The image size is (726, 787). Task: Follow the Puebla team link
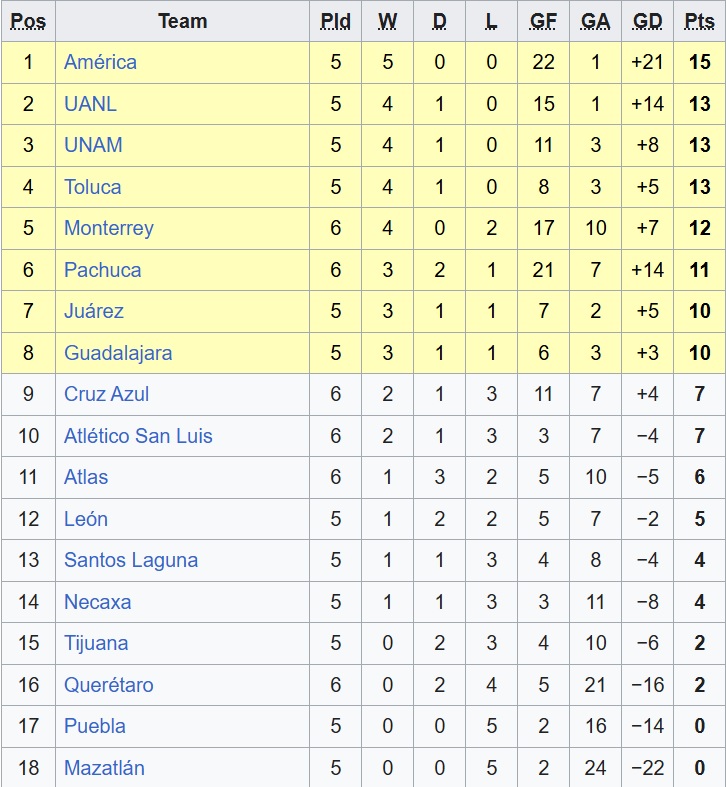click(94, 726)
